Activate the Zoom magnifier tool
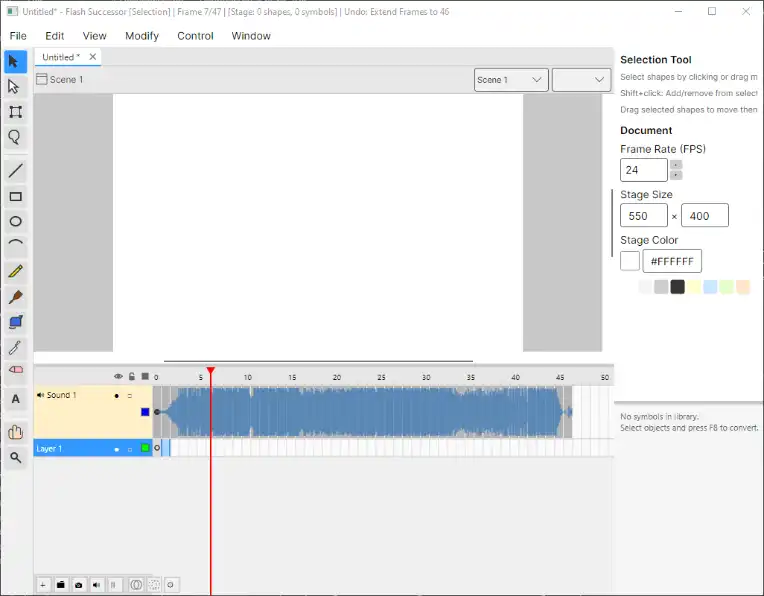The image size is (764, 596). tap(15, 457)
